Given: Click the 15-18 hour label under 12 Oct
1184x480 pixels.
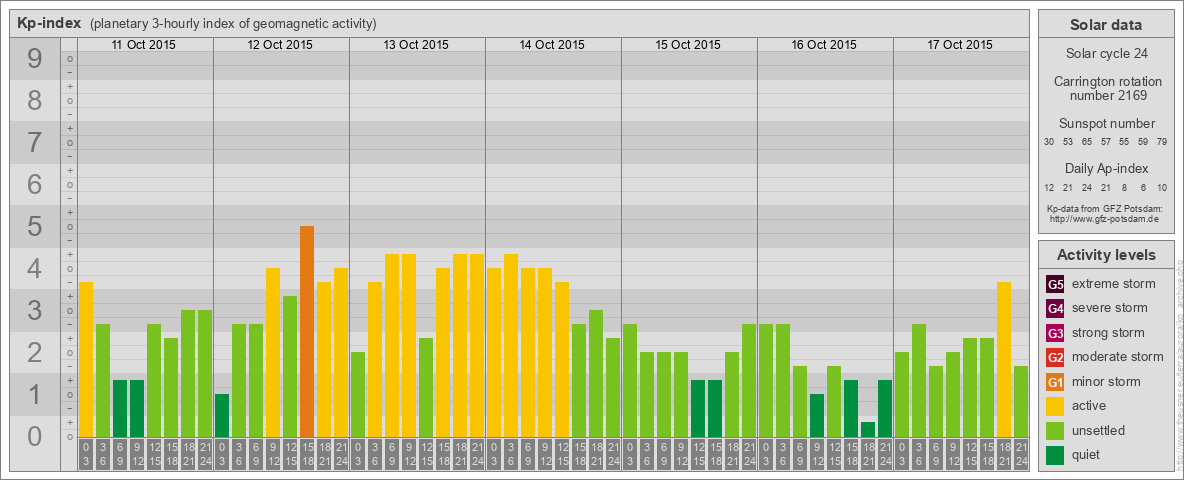Looking at the screenshot, I should [x=307, y=455].
